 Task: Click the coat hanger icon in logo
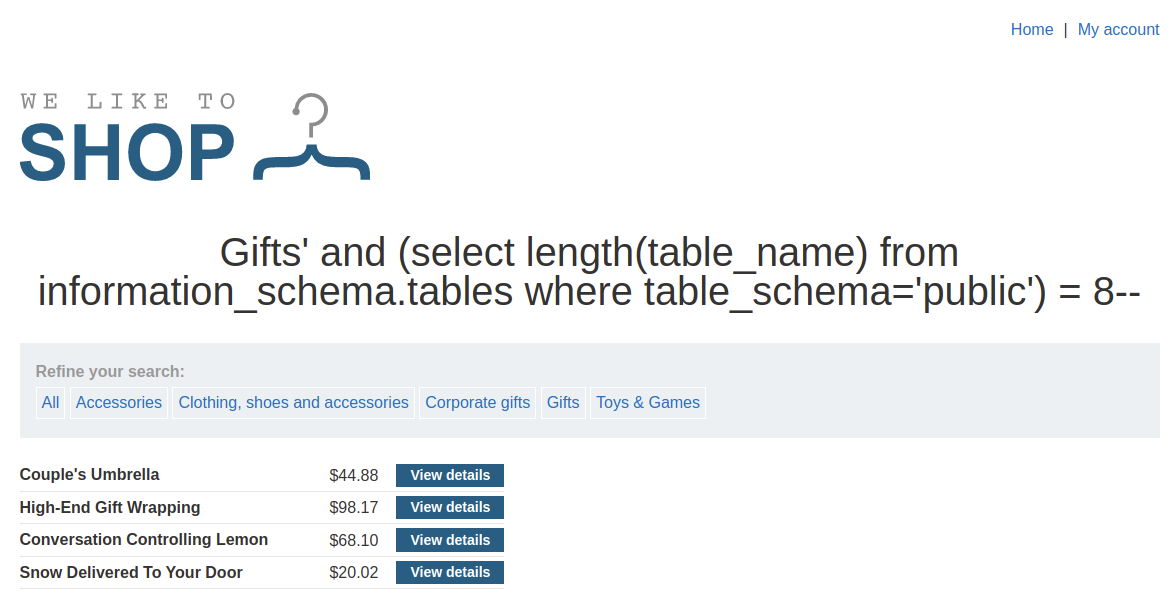tap(312, 140)
